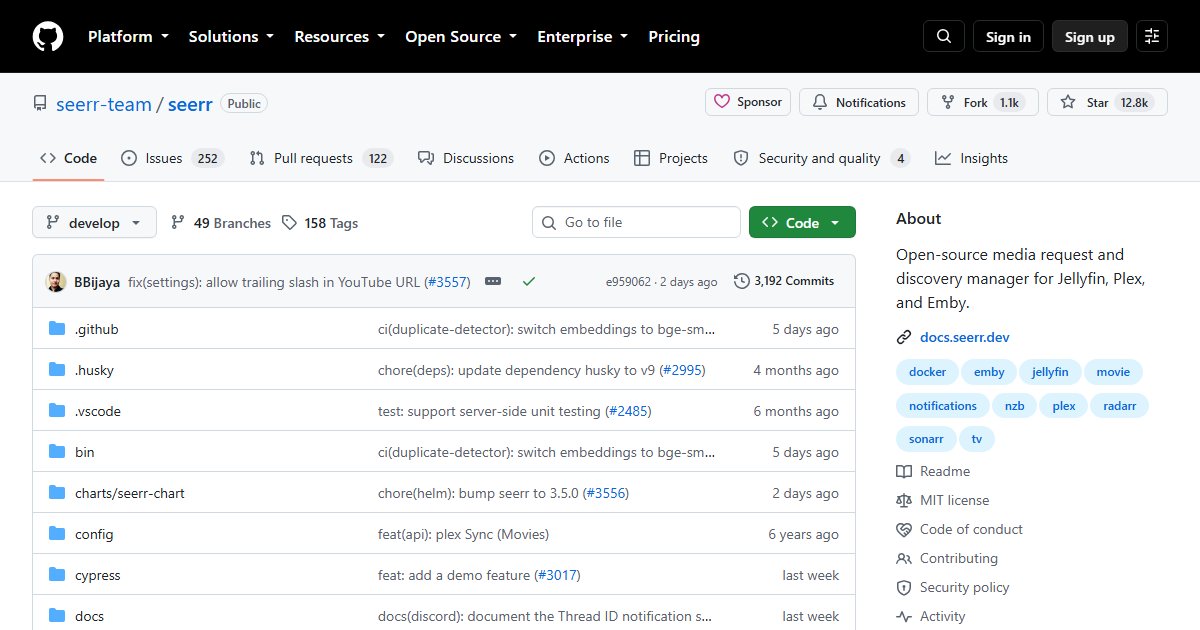This screenshot has height=630, width=1200.
Task: Open the Projects tab
Action: [x=671, y=158]
